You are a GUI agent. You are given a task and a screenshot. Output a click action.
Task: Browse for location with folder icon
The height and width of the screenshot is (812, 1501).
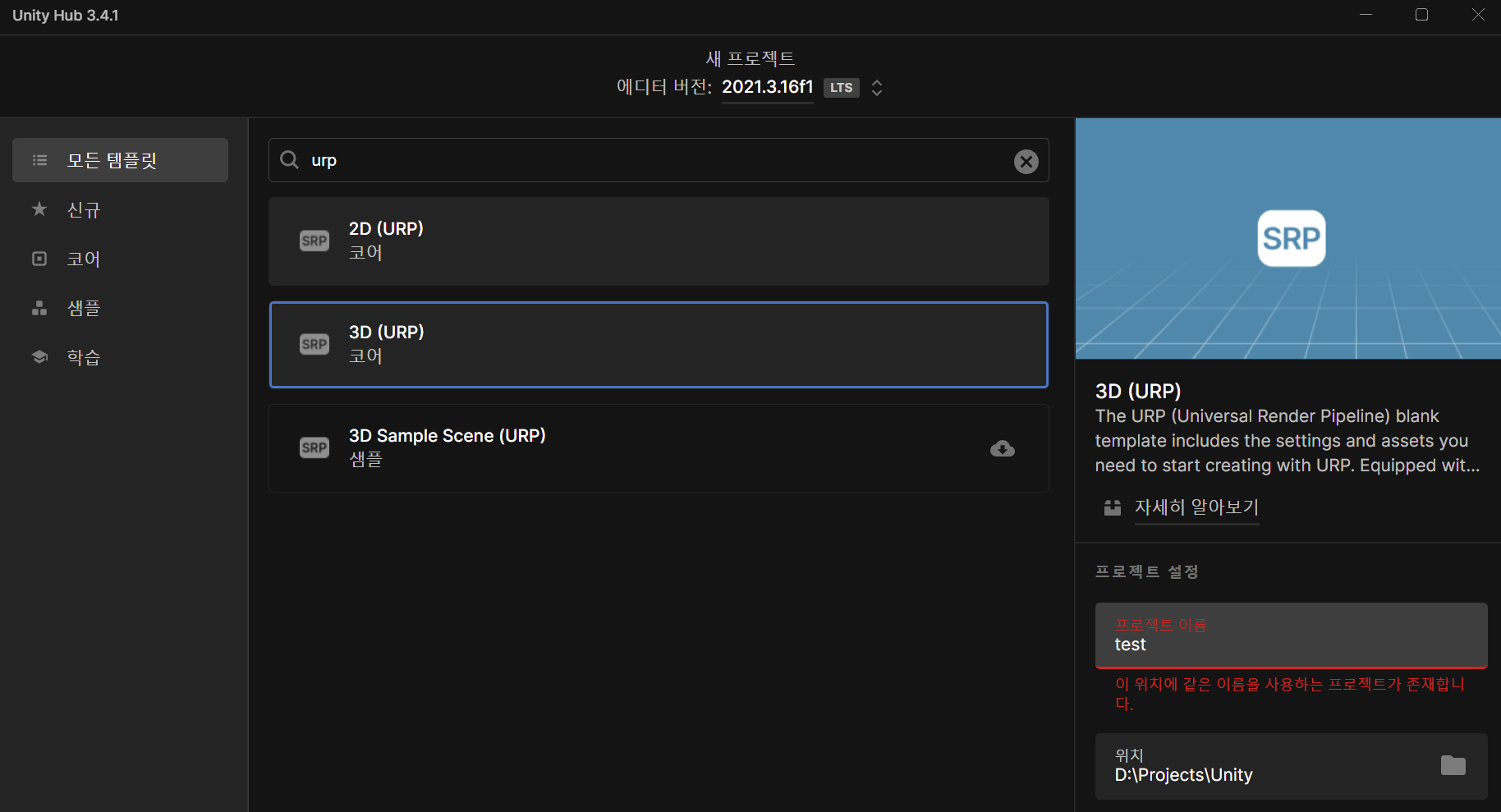click(x=1453, y=765)
